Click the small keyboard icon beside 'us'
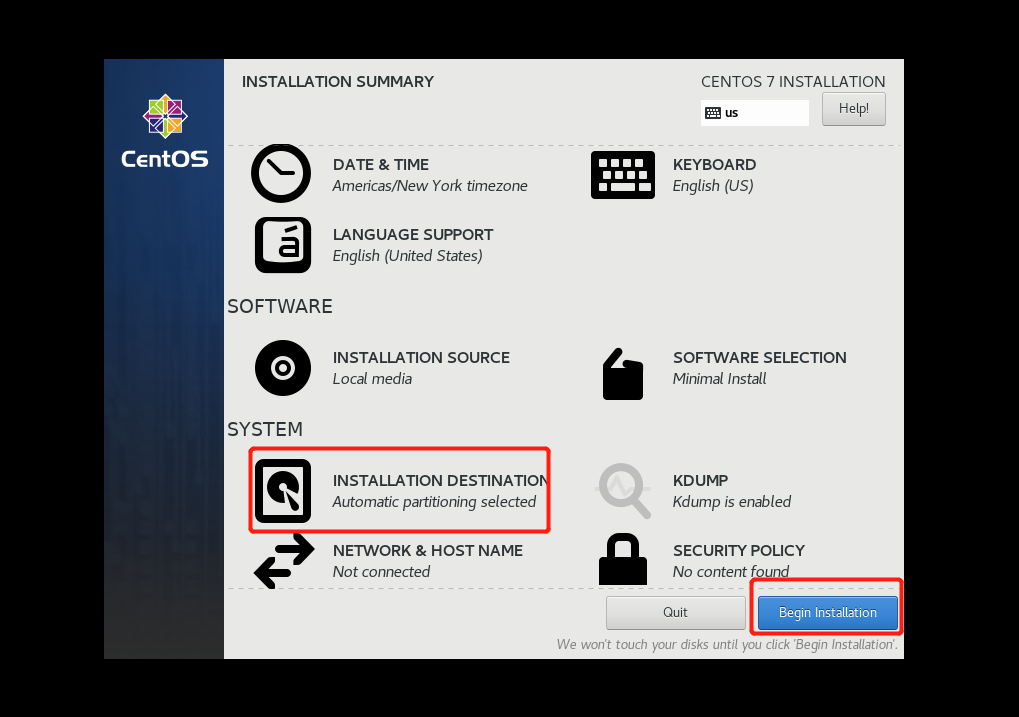 713,113
